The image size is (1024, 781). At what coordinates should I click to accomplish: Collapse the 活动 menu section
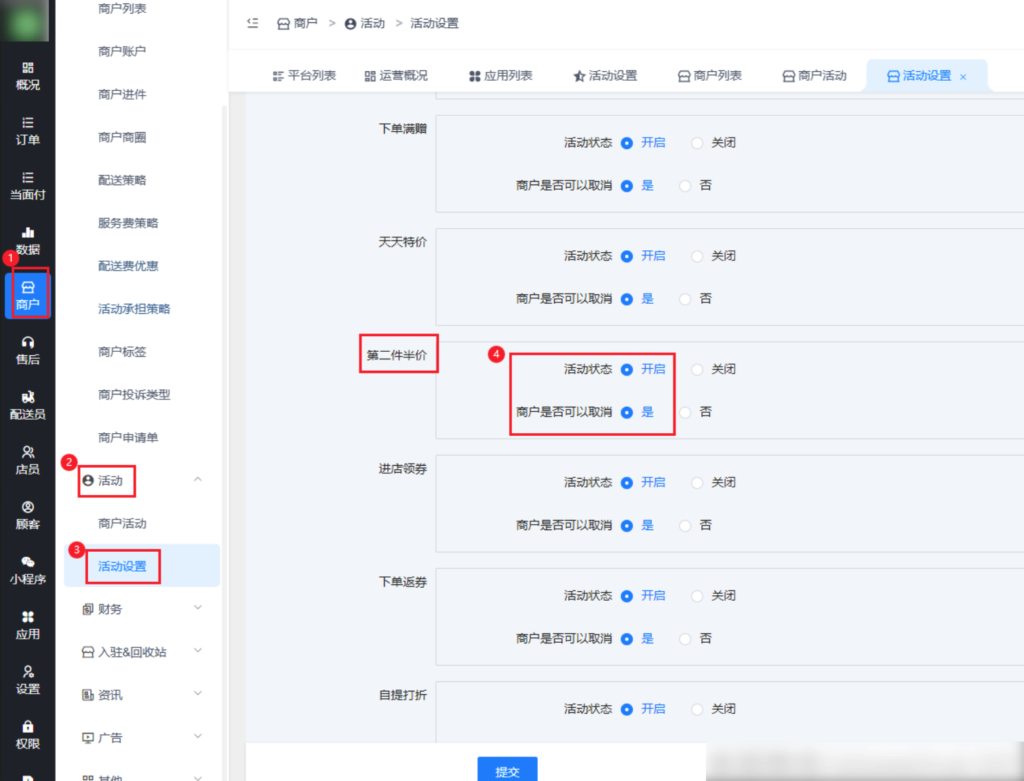(x=197, y=480)
